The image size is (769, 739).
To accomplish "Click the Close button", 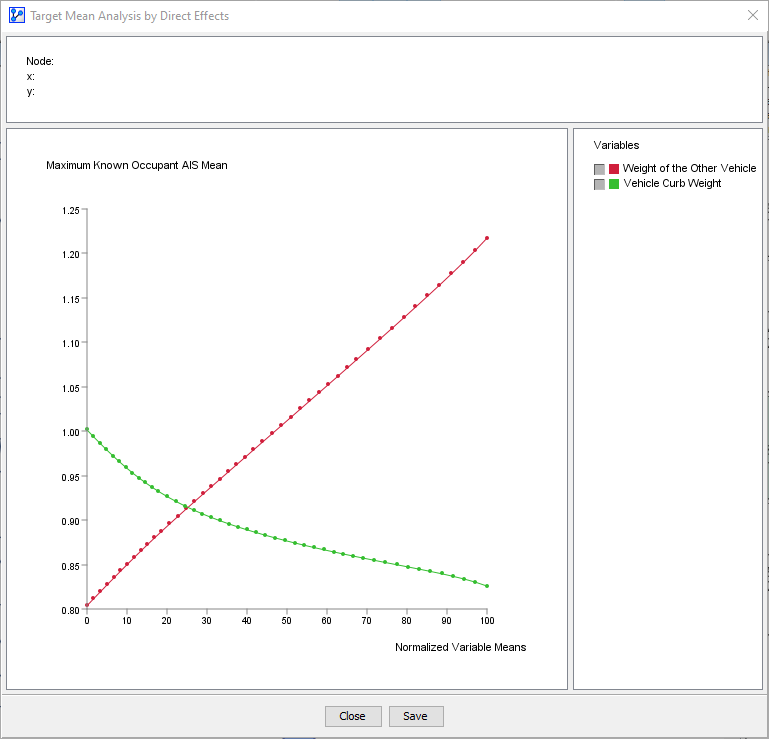I will (x=353, y=716).
